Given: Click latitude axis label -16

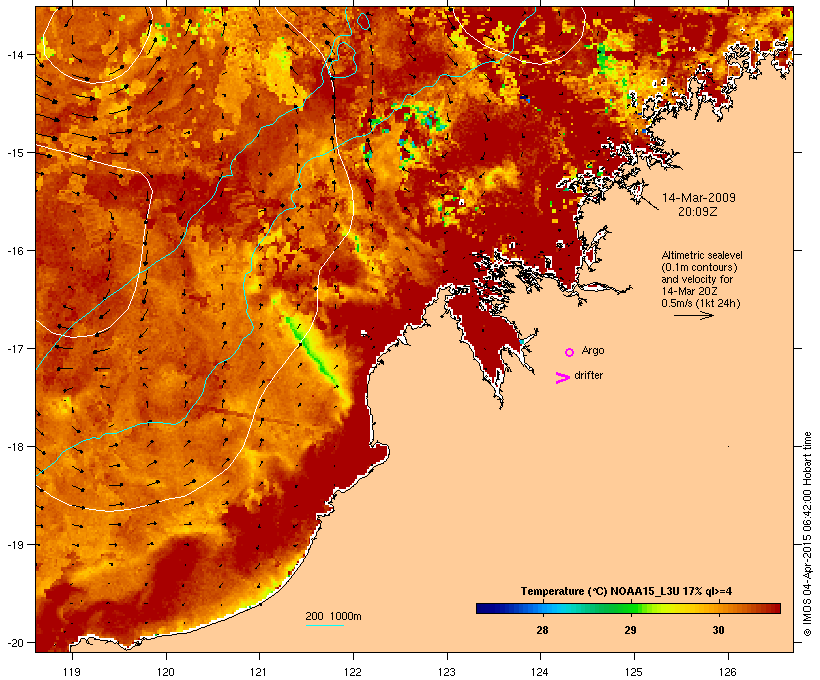Looking at the screenshot, I should click(15, 251).
